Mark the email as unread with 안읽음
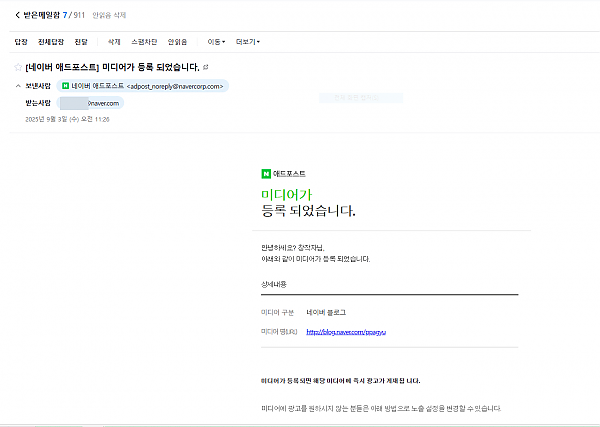 point(177,42)
